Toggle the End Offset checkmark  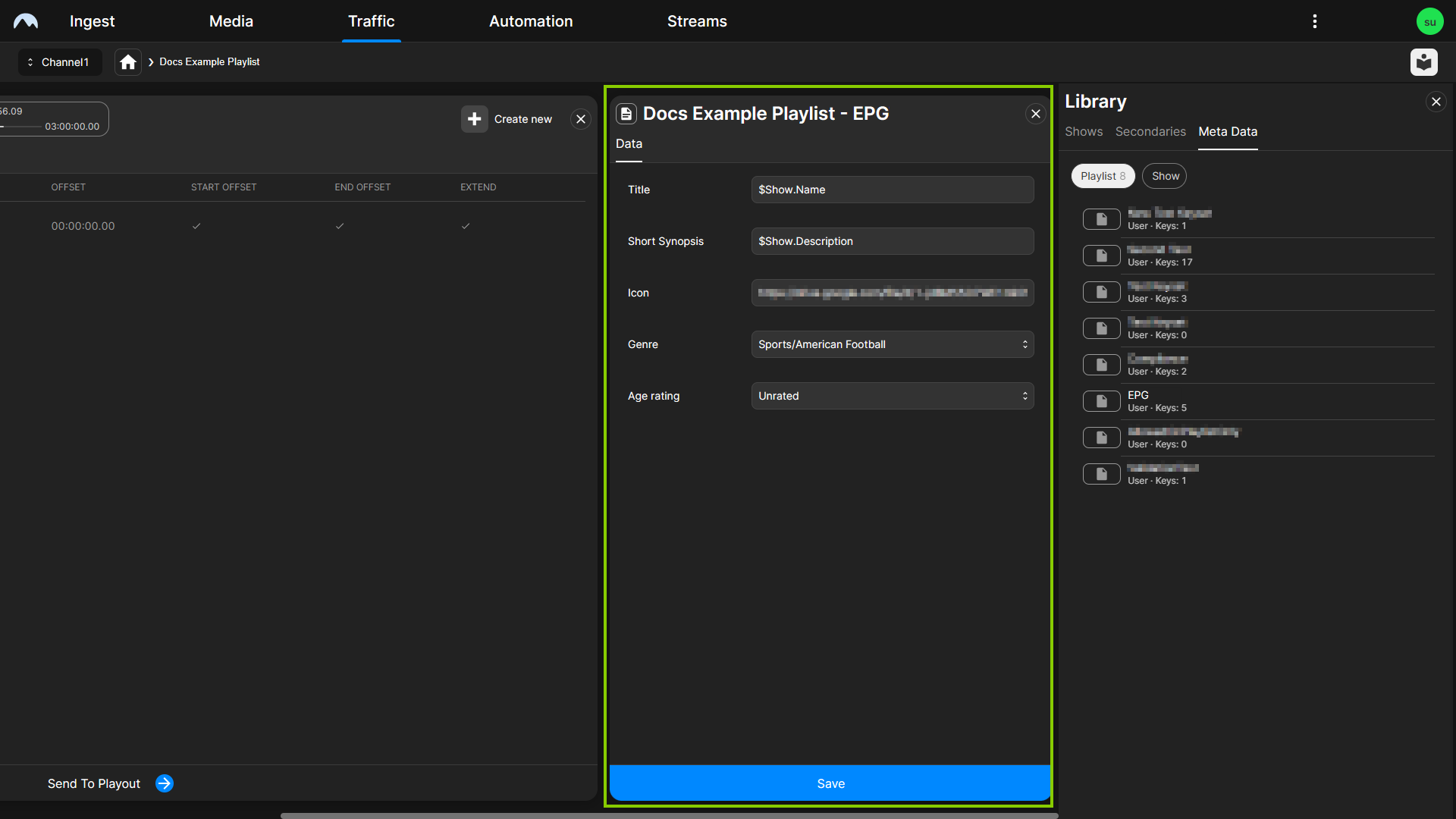click(340, 225)
